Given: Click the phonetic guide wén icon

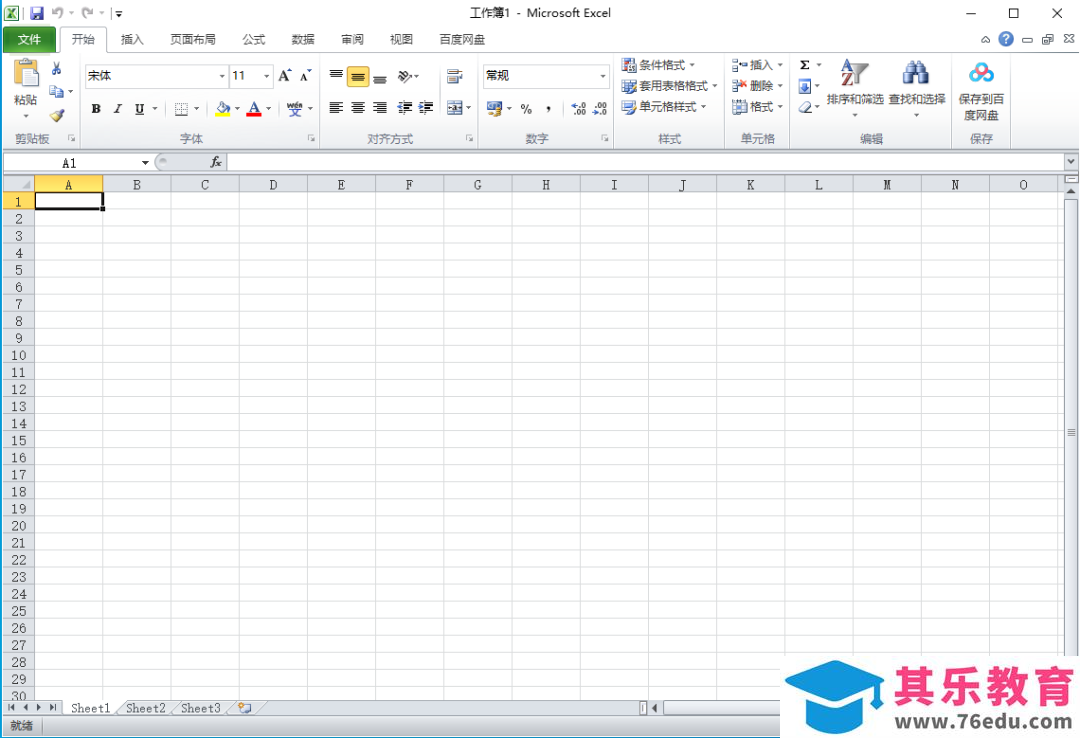Looking at the screenshot, I should click(x=295, y=109).
